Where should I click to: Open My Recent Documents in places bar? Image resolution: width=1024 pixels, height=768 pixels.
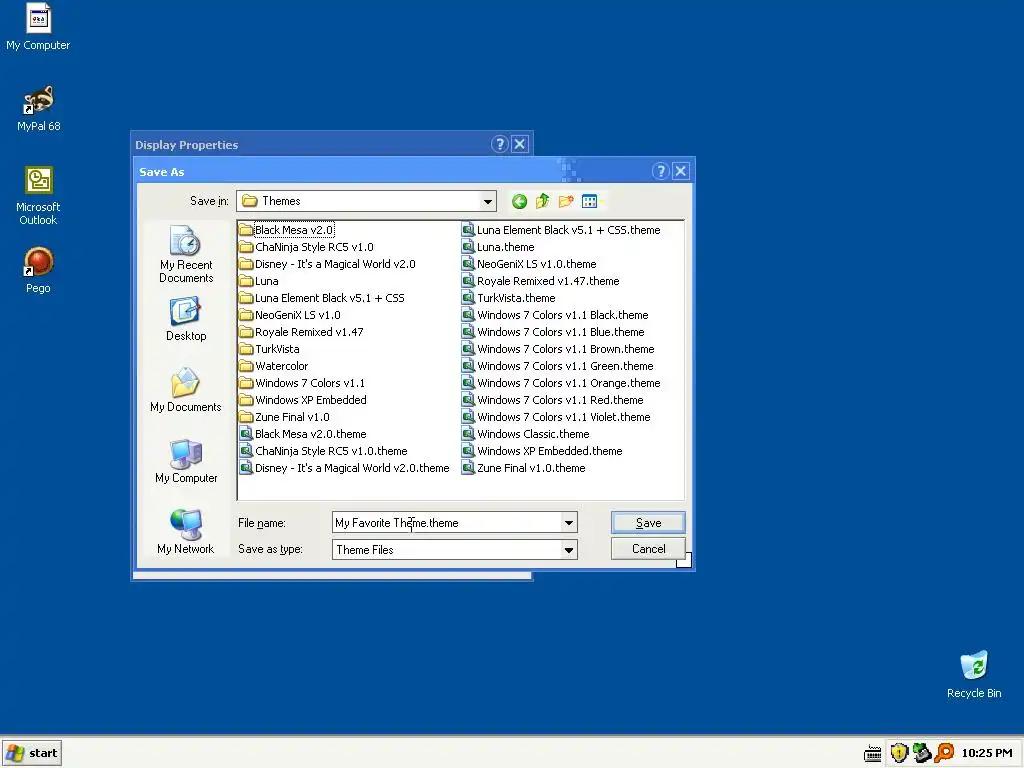186,254
